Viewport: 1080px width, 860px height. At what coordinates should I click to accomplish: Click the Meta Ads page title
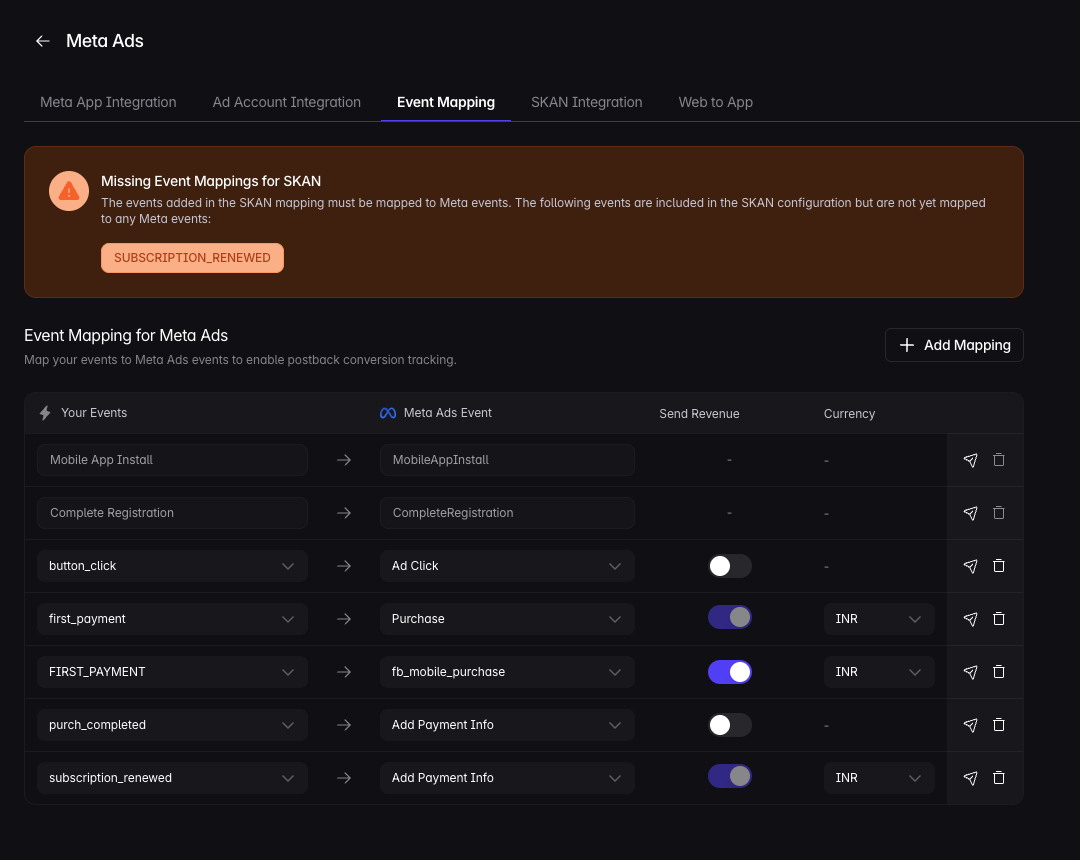[105, 41]
